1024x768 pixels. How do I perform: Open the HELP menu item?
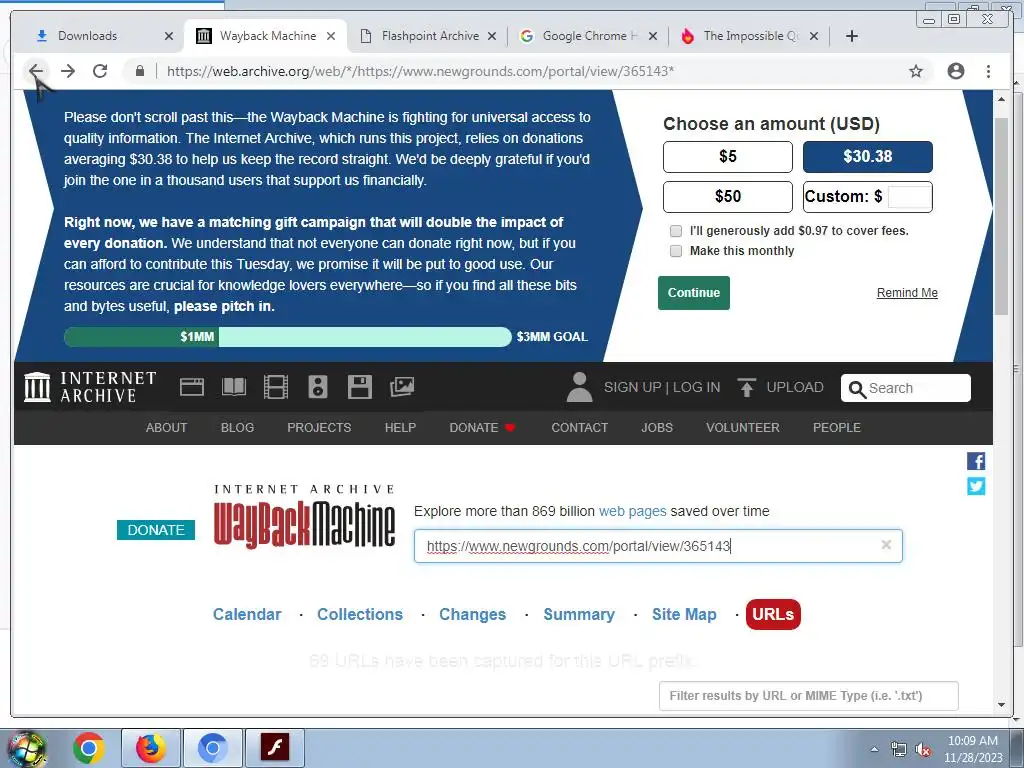[x=400, y=428]
